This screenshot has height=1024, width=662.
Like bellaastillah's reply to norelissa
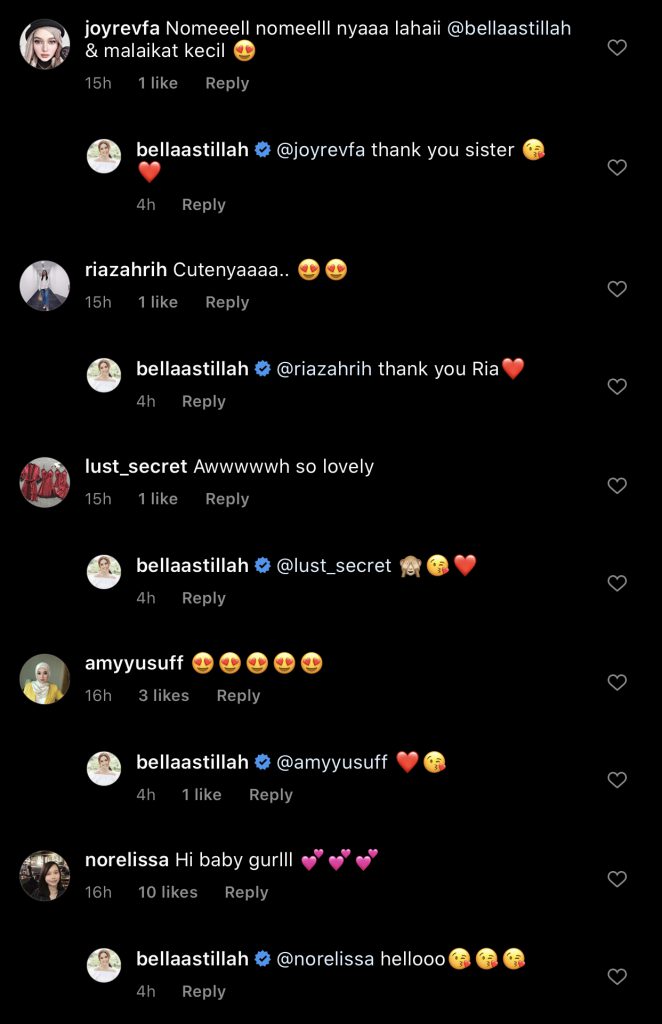coord(617,977)
